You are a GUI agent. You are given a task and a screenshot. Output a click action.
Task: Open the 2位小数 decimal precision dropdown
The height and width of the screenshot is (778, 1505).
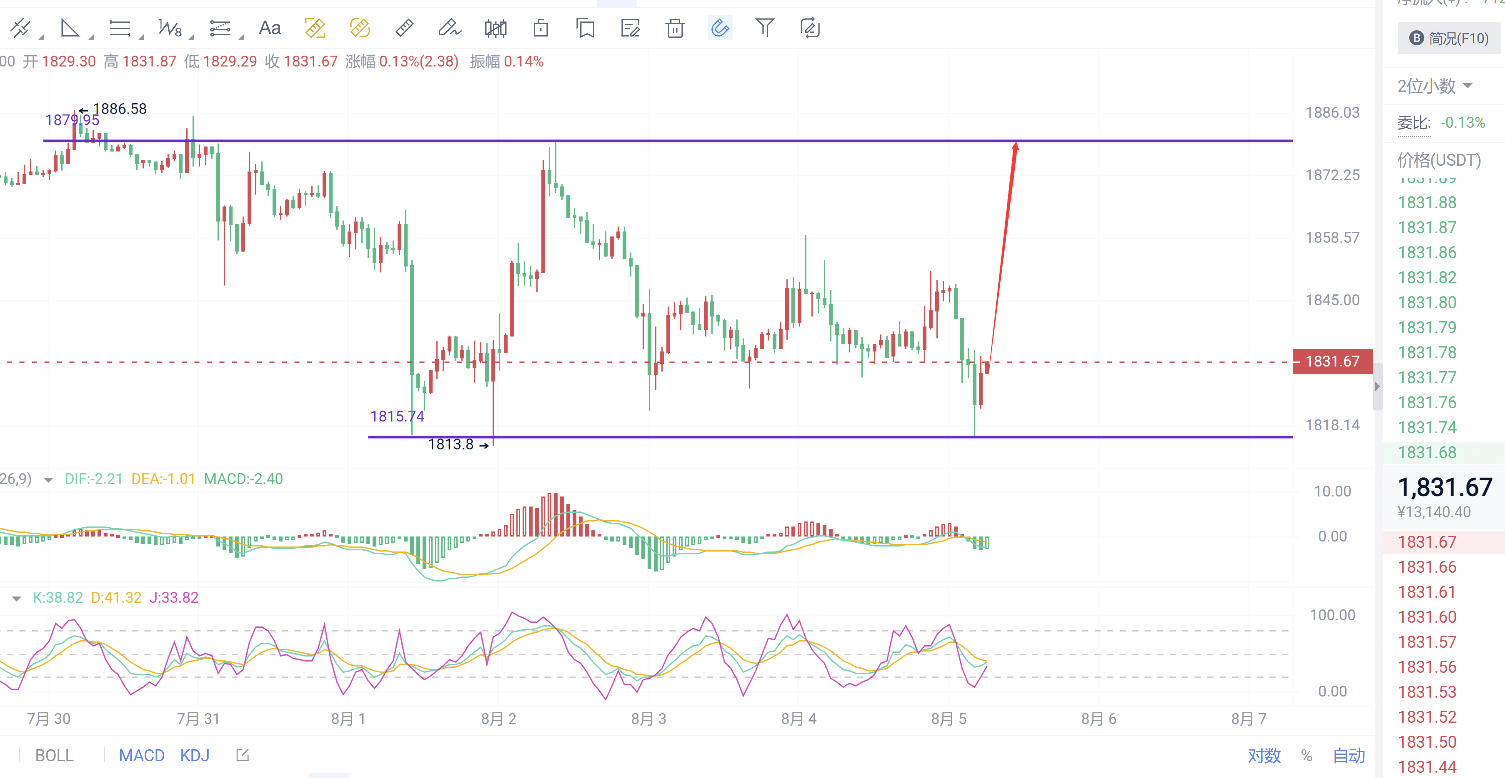pos(1427,86)
